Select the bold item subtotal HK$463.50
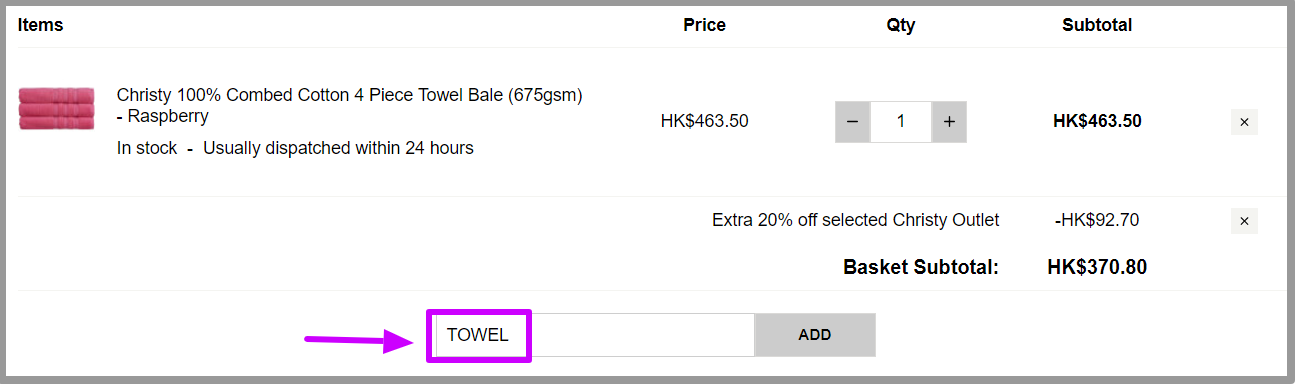 click(1097, 122)
